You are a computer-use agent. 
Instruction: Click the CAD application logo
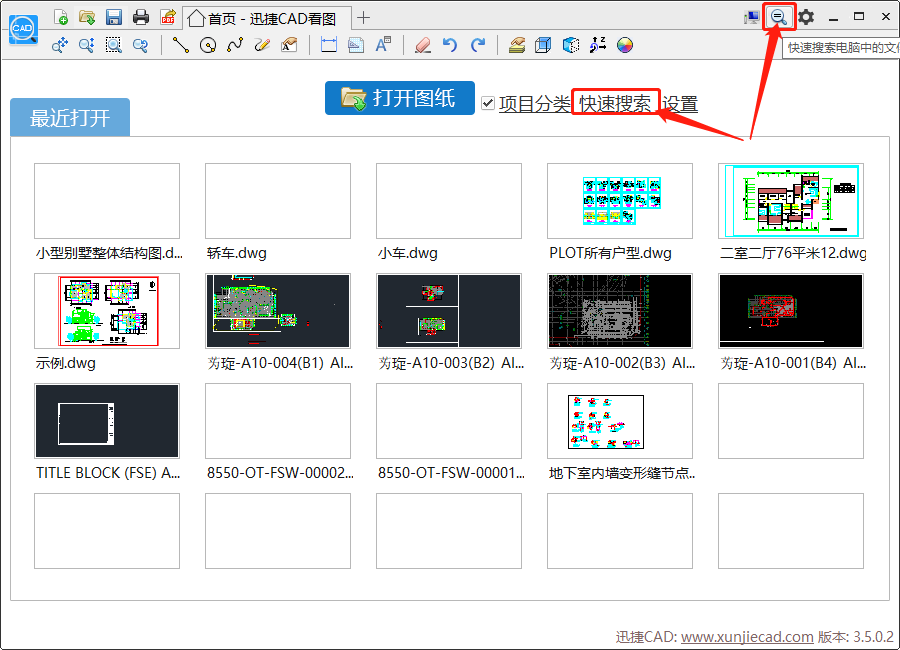(24, 30)
